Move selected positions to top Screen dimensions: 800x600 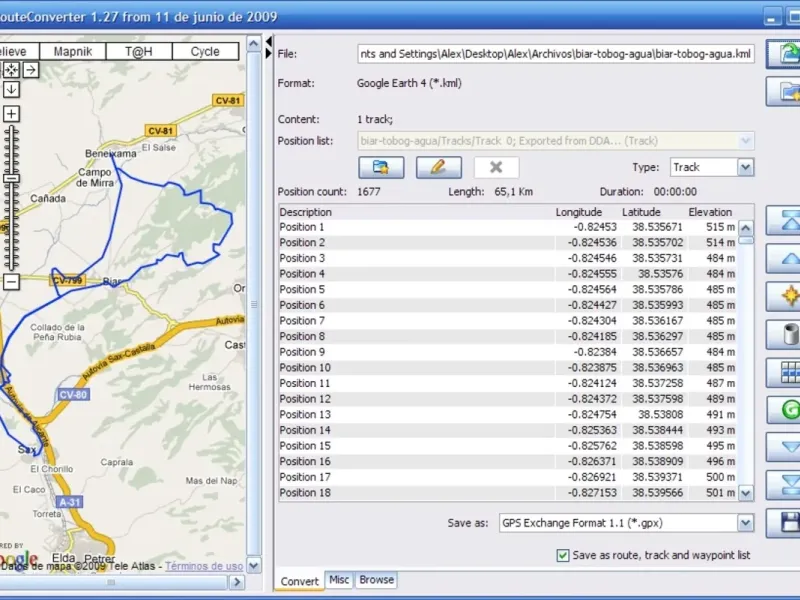[784, 220]
